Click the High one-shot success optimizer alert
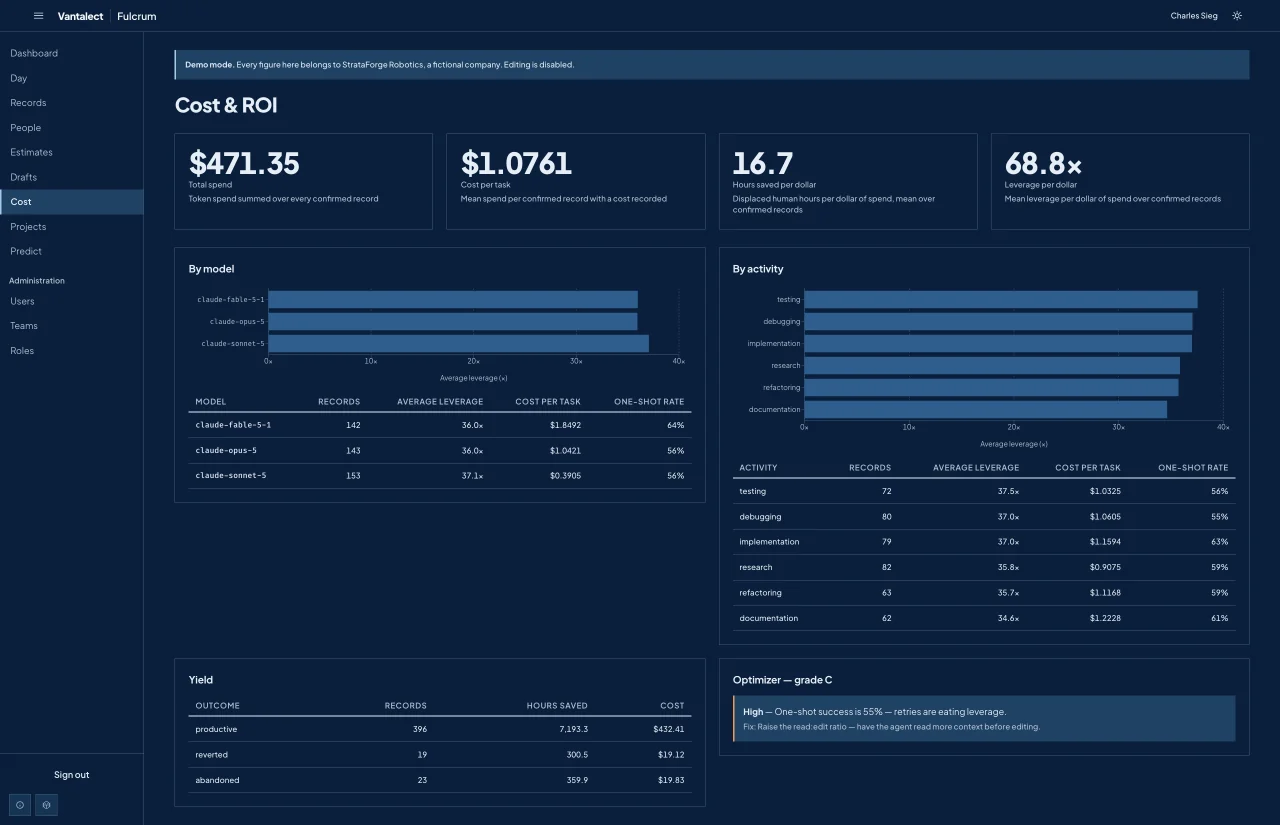The height and width of the screenshot is (825, 1280). pos(984,719)
